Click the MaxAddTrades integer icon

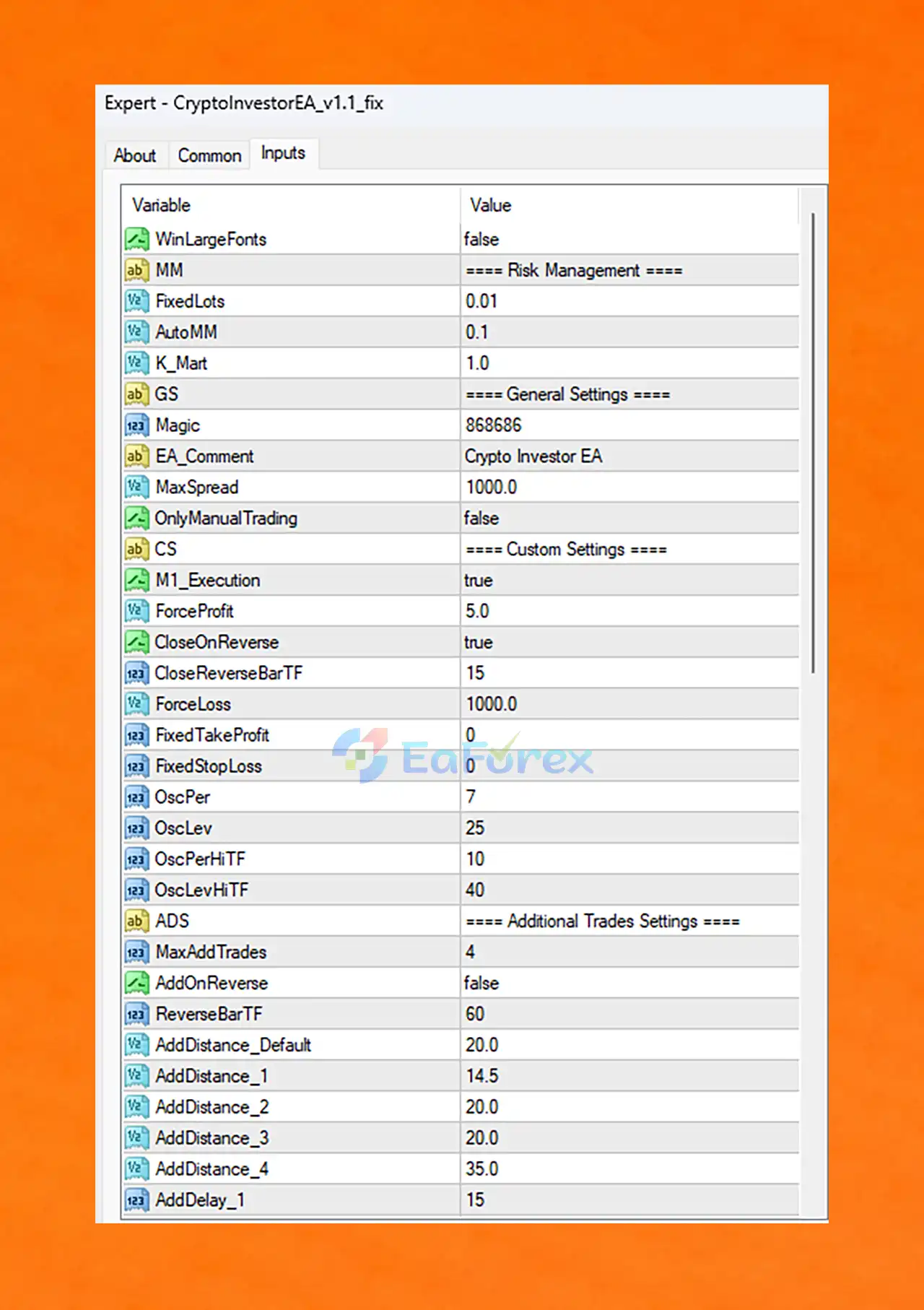coord(136,952)
